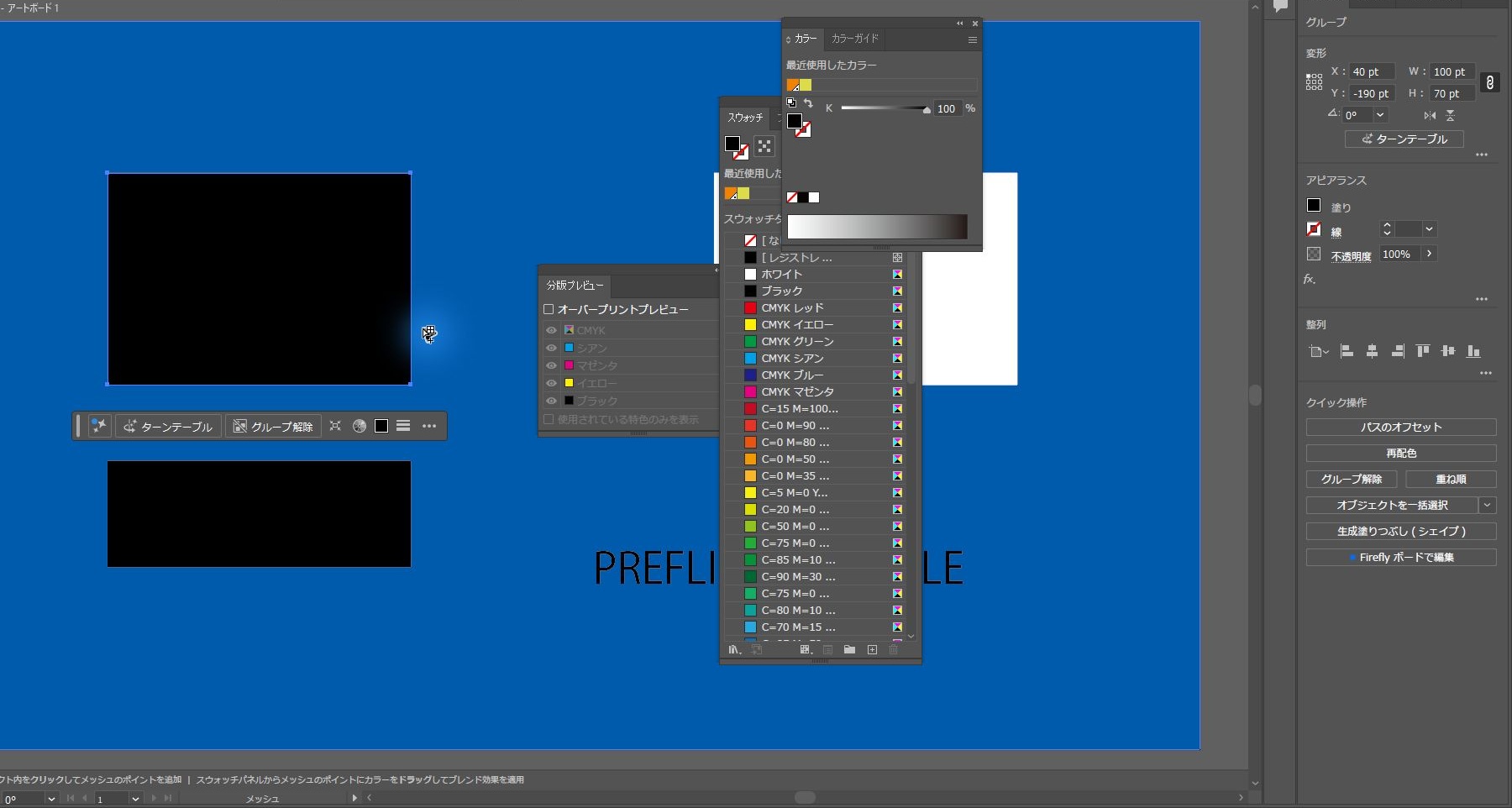
Task: Click swap fill and stroke arrow in Color panel
Action: (808, 103)
